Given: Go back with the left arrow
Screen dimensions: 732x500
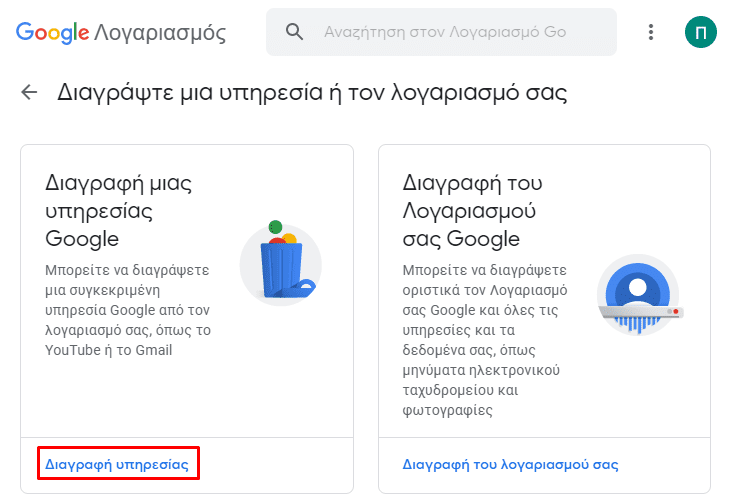Looking at the screenshot, I should coord(29,92).
